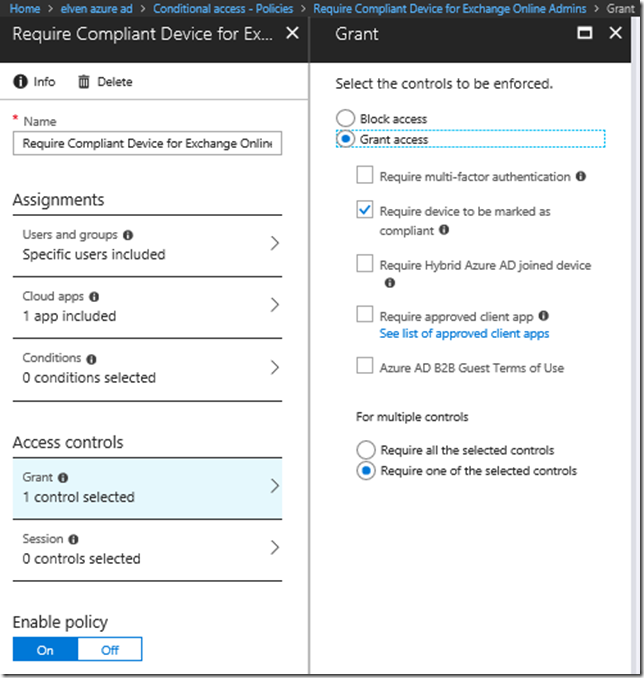
Task: Expand Users and groups assignment
Action: click(x=147, y=244)
